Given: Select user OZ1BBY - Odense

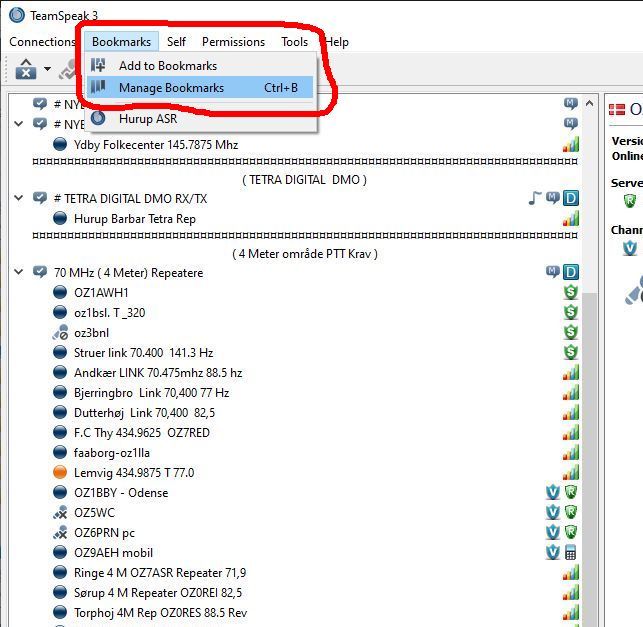Looking at the screenshot, I should coord(121,492).
